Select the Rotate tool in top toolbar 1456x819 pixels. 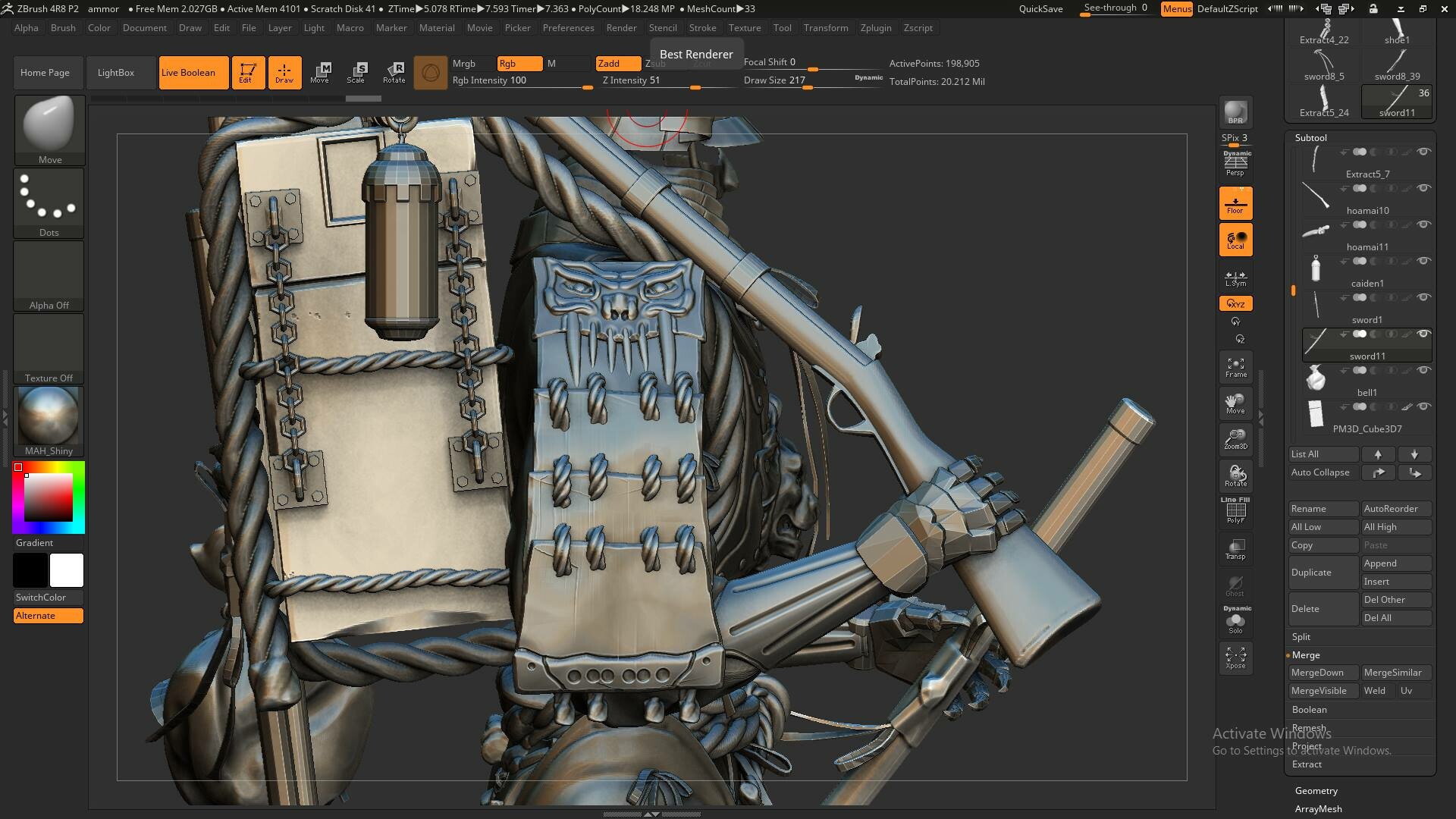tap(394, 73)
